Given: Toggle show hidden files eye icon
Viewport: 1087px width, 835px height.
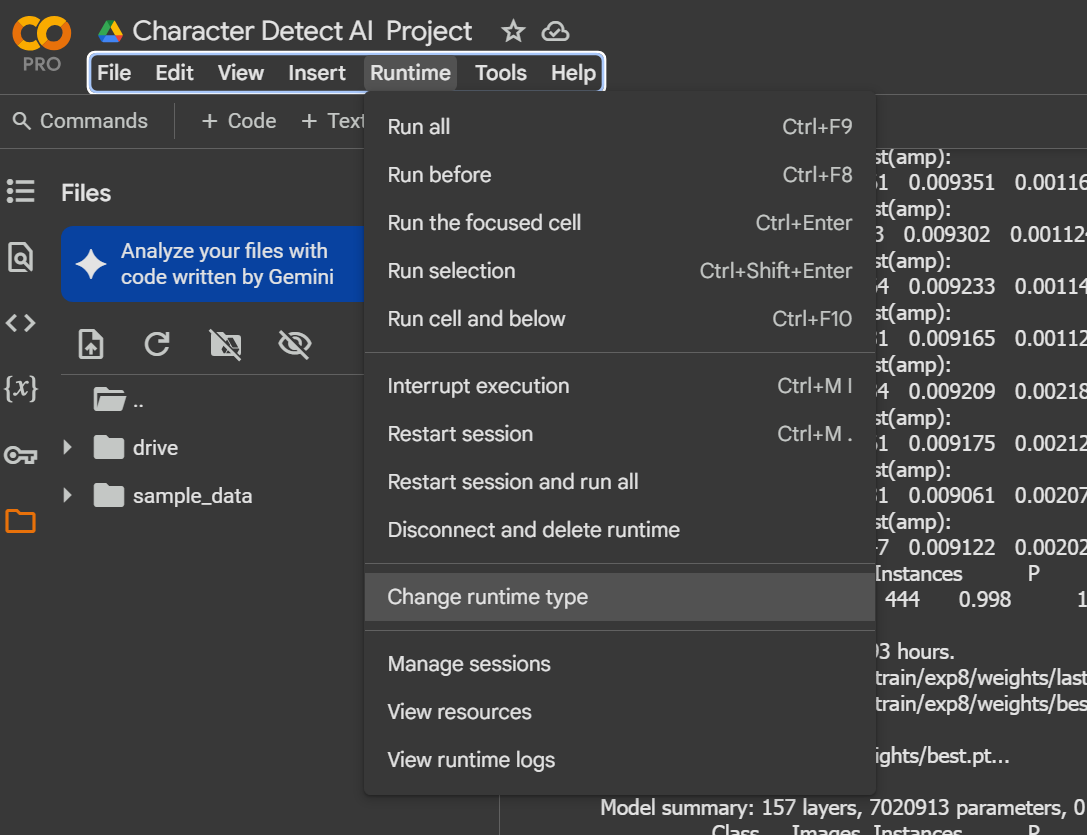Looking at the screenshot, I should point(295,344).
